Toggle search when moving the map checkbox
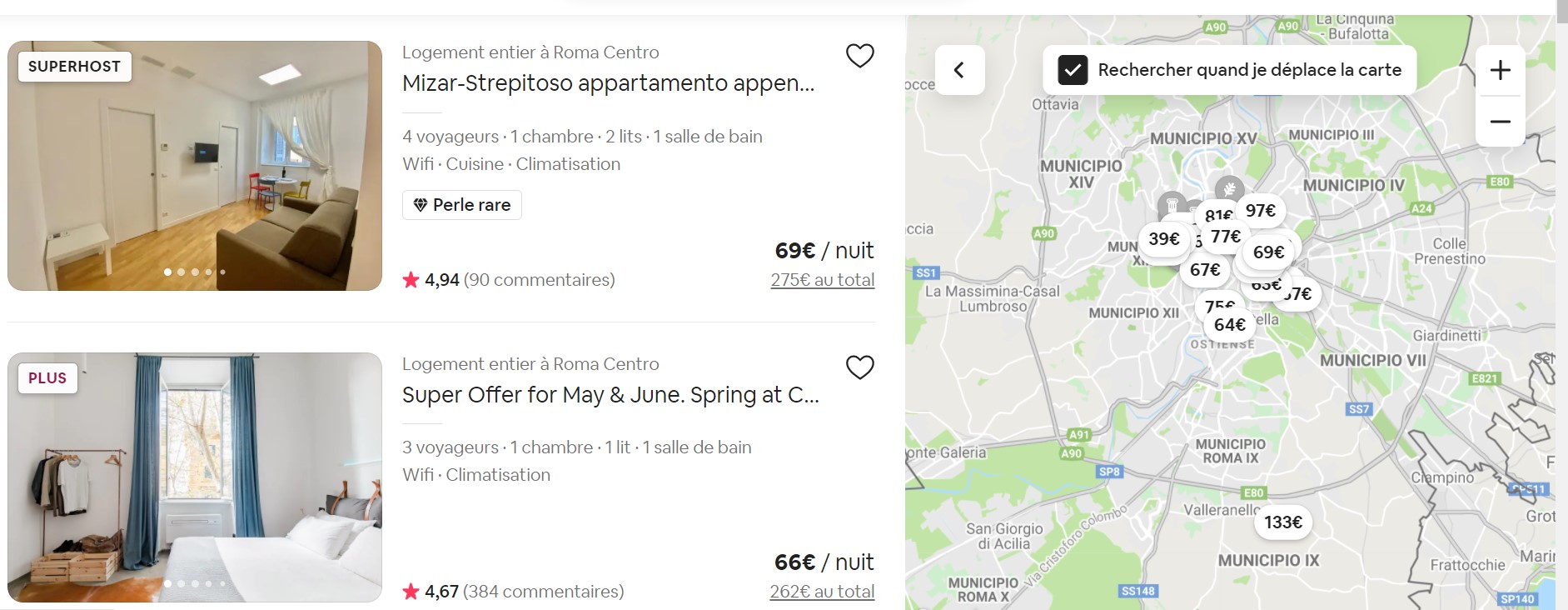This screenshot has height=610, width=1568. [1073, 70]
